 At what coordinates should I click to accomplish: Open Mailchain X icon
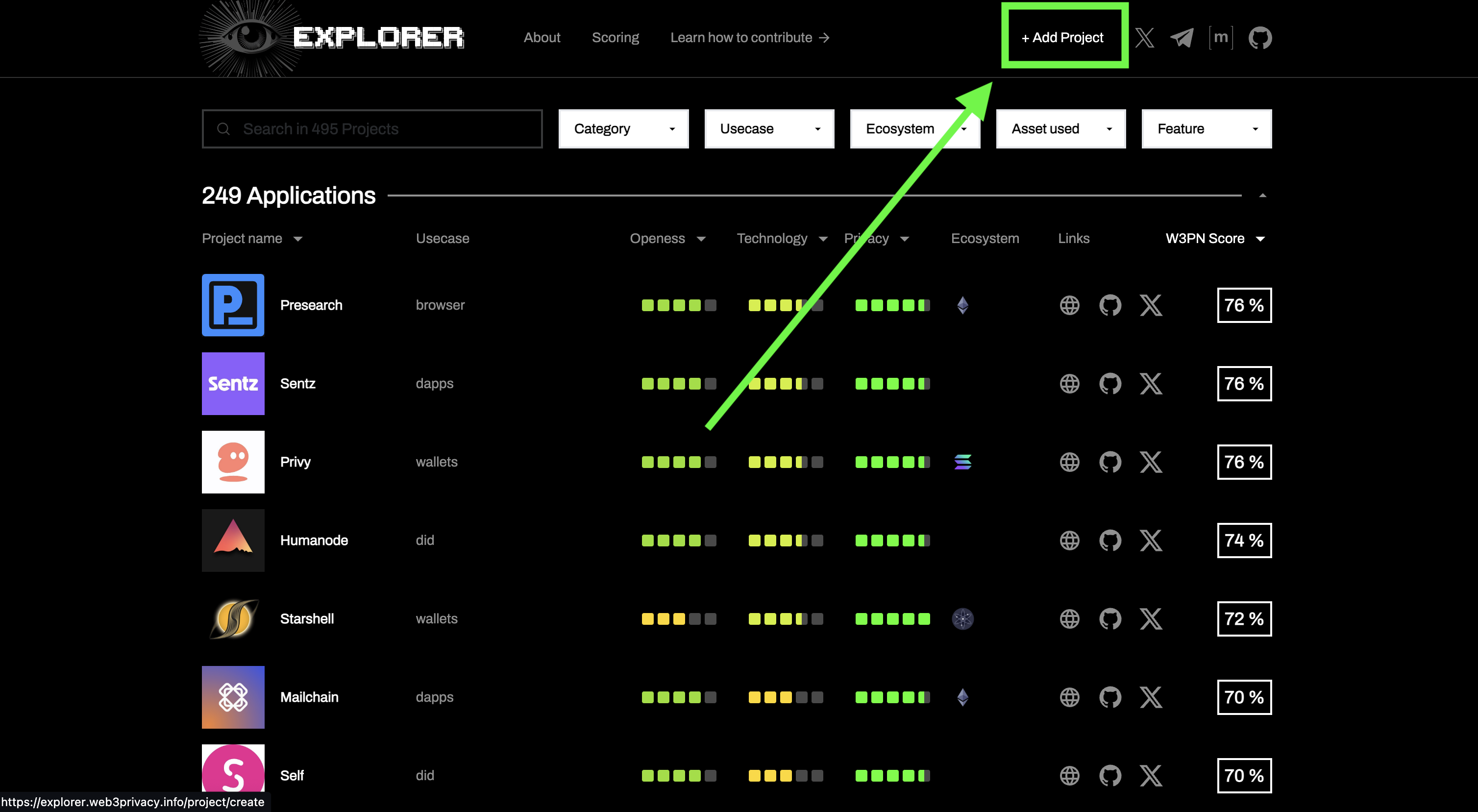tap(1151, 697)
